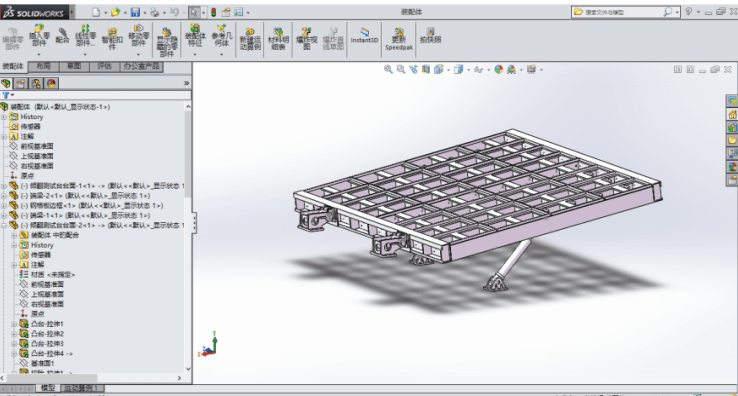Screen dimensions: 738x396
Task: Switch to the 布局 (Layout) tab
Action: coord(43,66)
